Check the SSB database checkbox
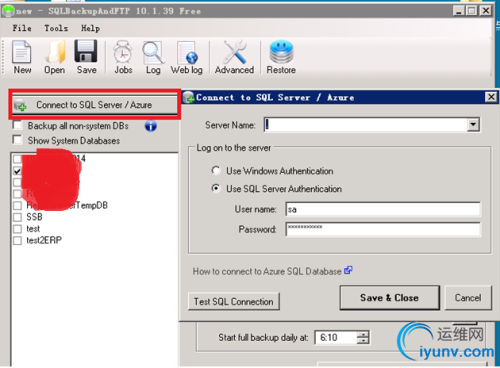Viewport: 500px width, 368px height. click(x=17, y=217)
